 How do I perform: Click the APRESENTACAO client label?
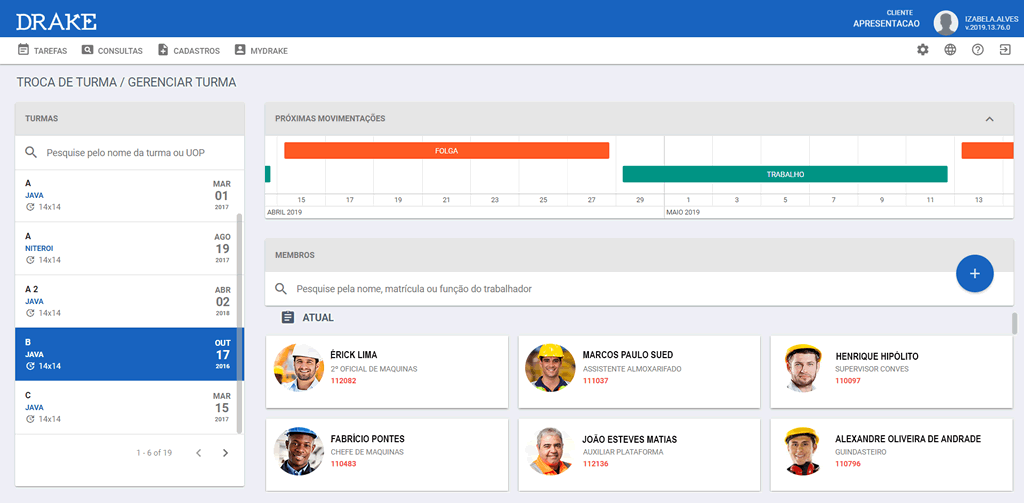pyautogui.click(x=886, y=24)
